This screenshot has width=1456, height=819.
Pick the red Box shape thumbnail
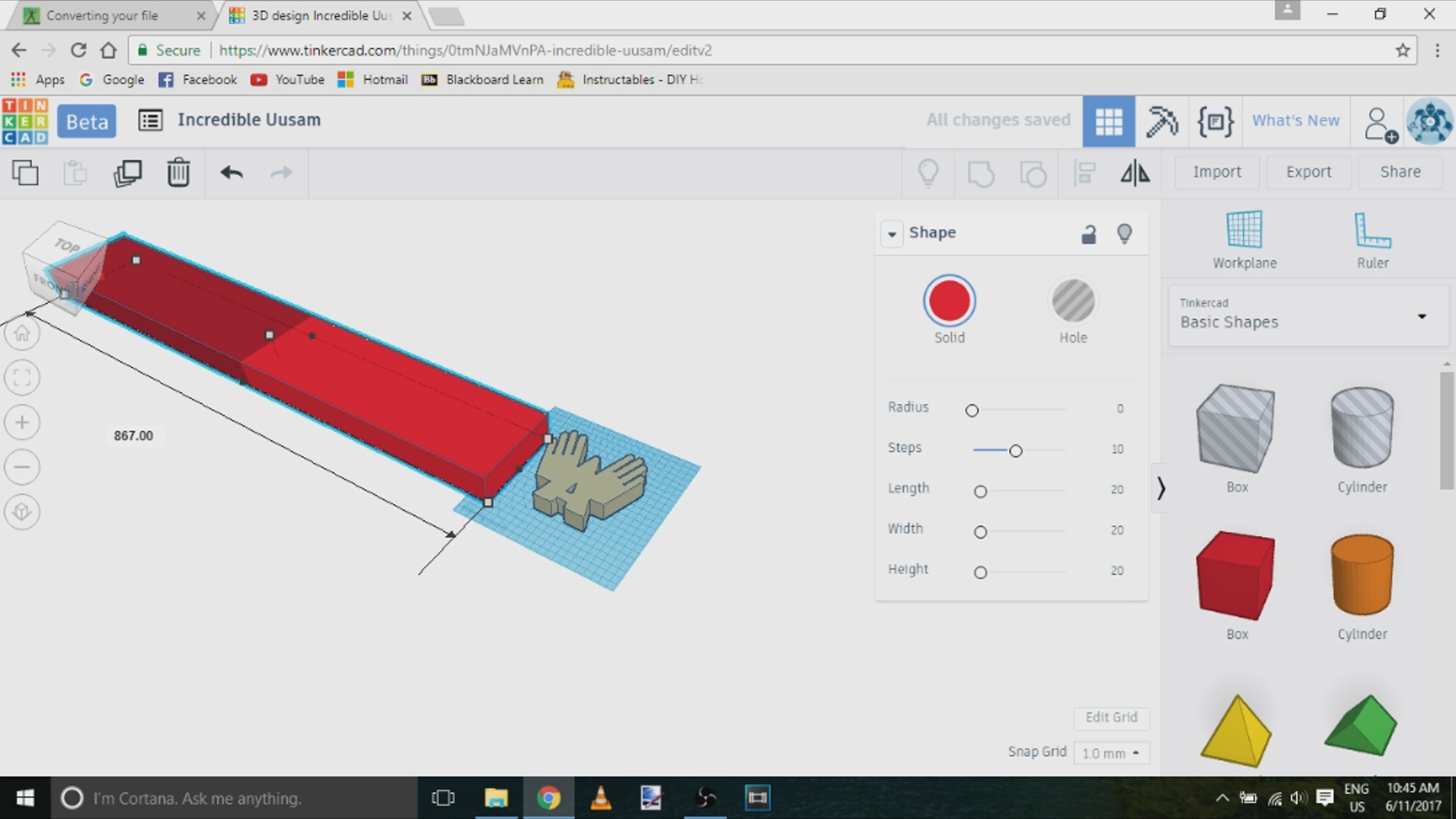tap(1235, 575)
